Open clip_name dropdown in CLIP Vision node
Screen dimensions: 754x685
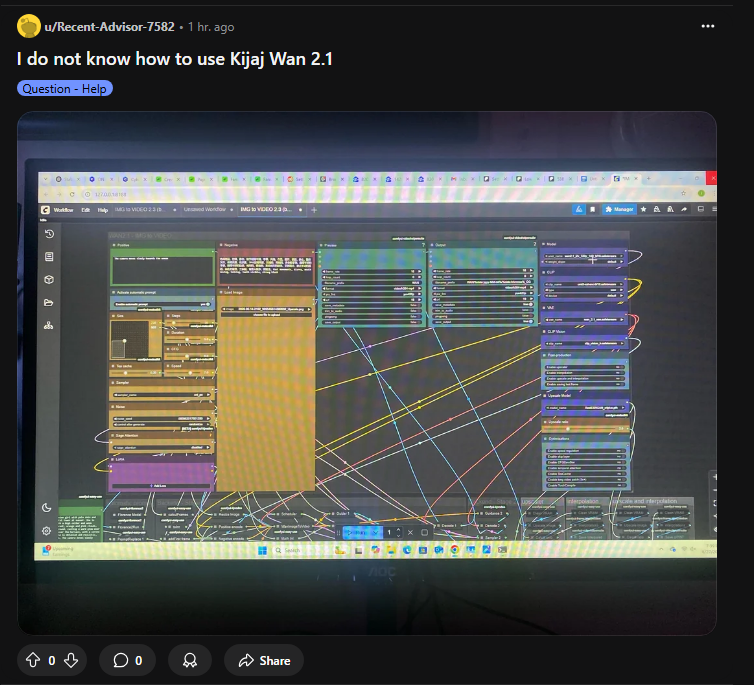tap(584, 343)
